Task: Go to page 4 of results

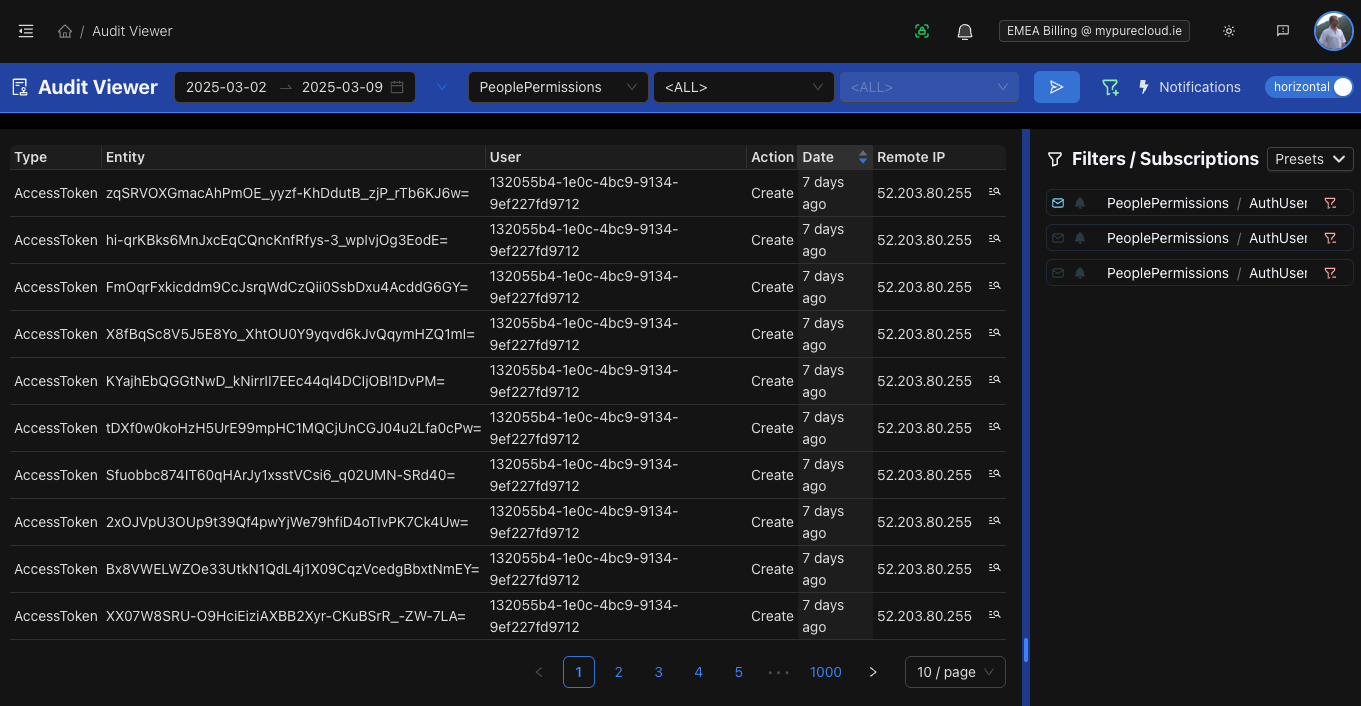Action: (x=699, y=672)
